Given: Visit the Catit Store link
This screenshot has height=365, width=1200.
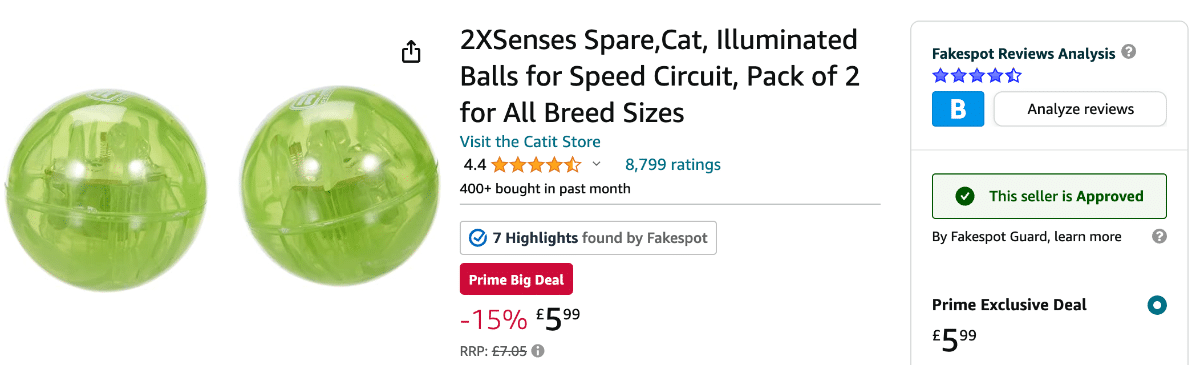Looking at the screenshot, I should 530,142.
